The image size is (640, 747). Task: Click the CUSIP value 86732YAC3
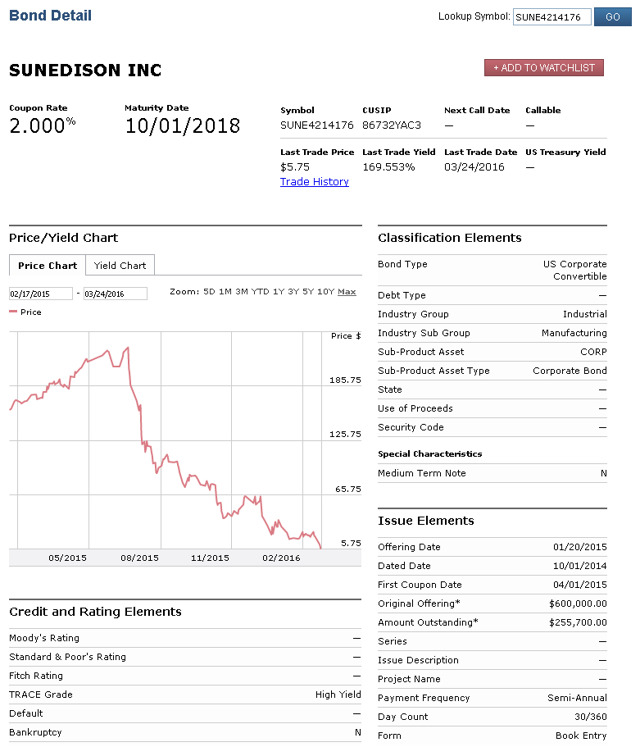[392, 125]
